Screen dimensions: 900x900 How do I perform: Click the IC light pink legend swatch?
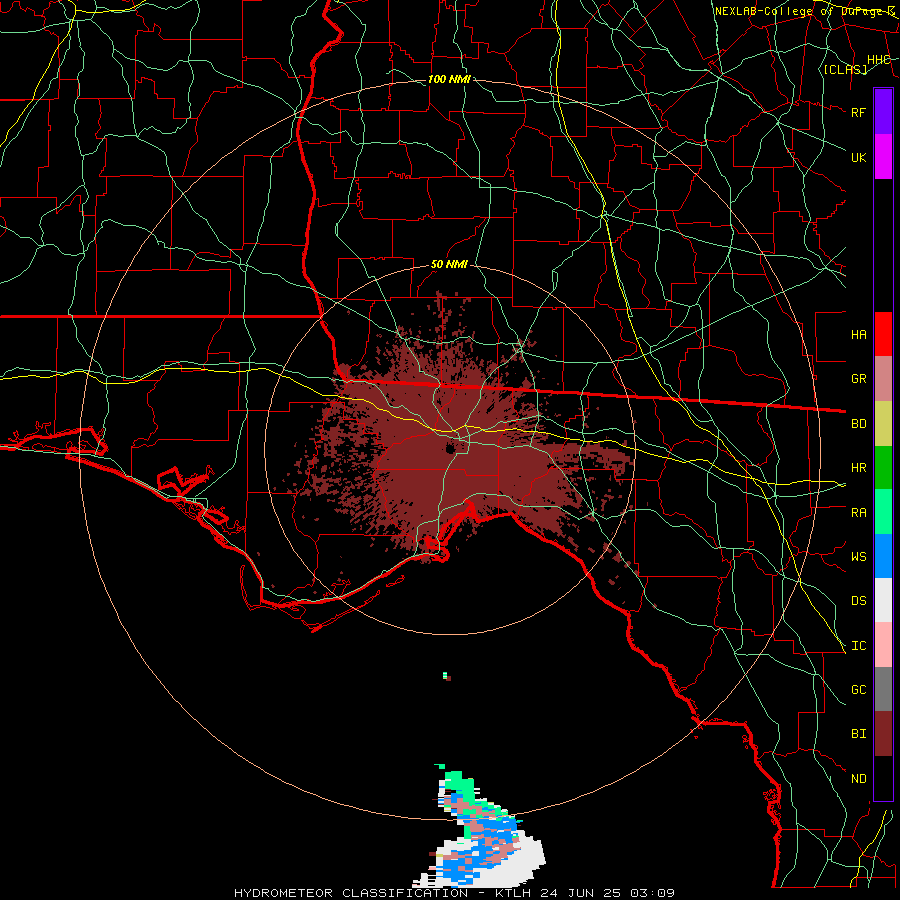click(x=883, y=645)
